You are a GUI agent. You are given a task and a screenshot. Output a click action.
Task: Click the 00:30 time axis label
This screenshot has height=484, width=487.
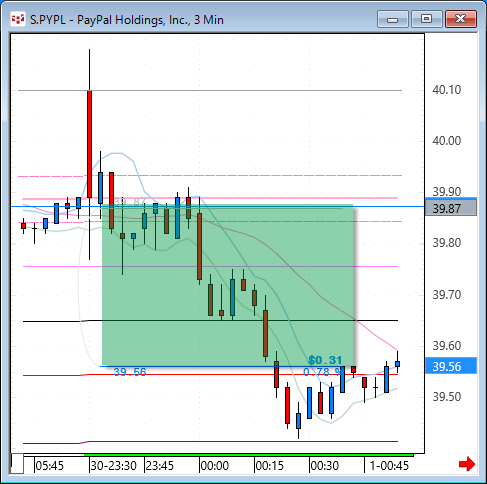pyautogui.click(x=325, y=465)
